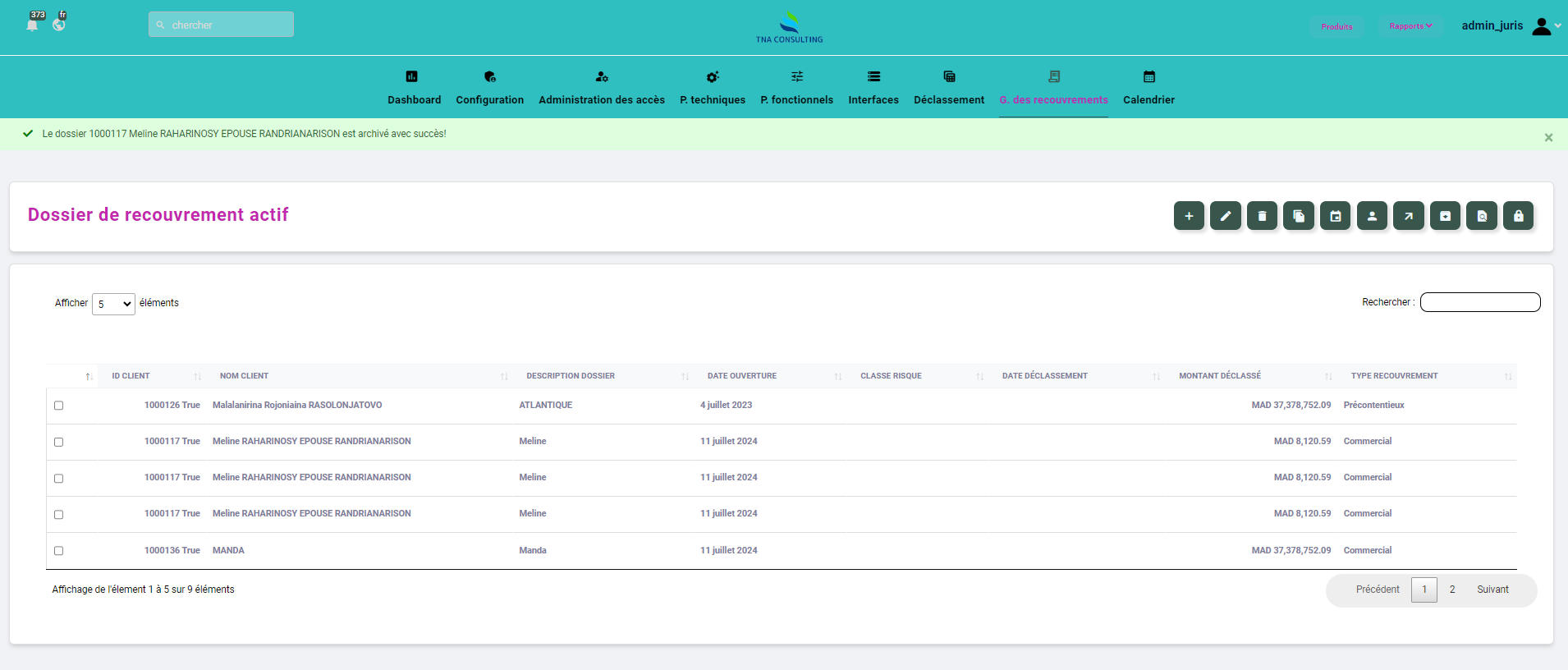Go to the Dashboard tab
1568x670 pixels.
(414, 88)
